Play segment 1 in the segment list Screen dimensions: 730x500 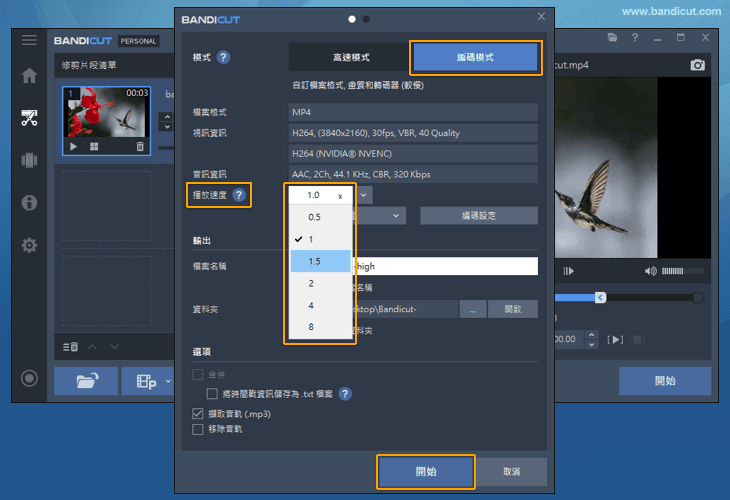tap(73, 147)
